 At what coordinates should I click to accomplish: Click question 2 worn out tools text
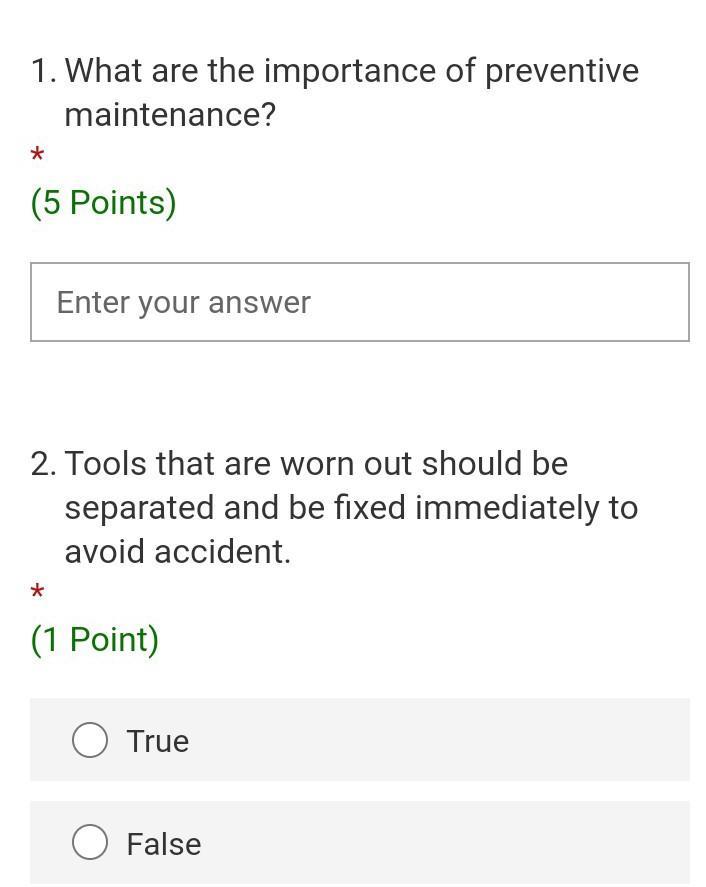[x=351, y=507]
